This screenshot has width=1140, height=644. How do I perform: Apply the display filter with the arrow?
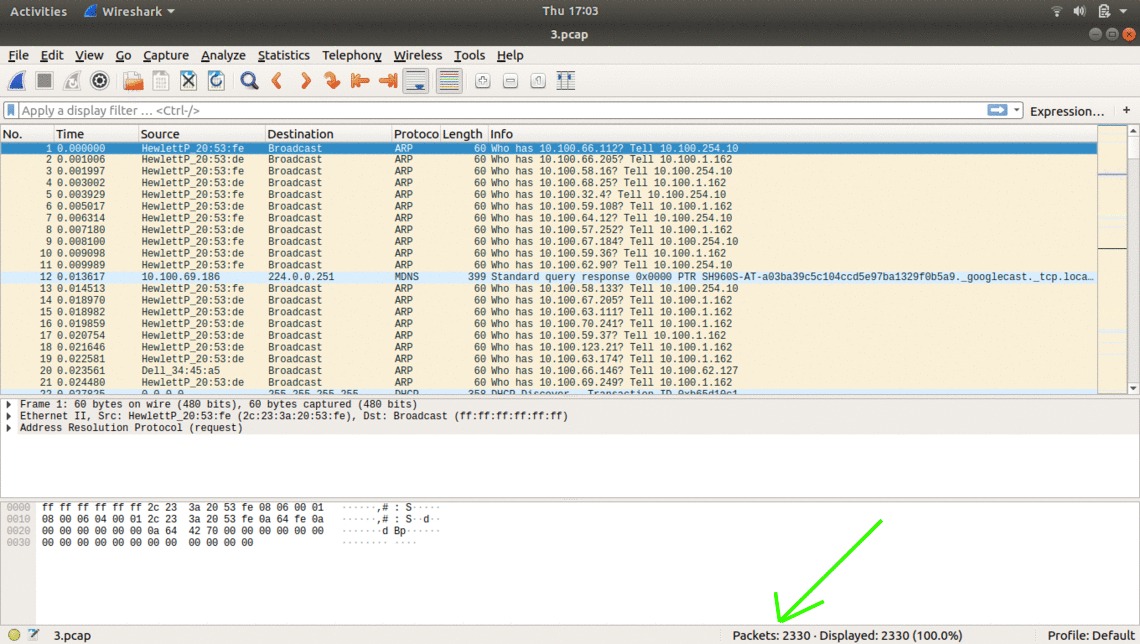(x=998, y=110)
